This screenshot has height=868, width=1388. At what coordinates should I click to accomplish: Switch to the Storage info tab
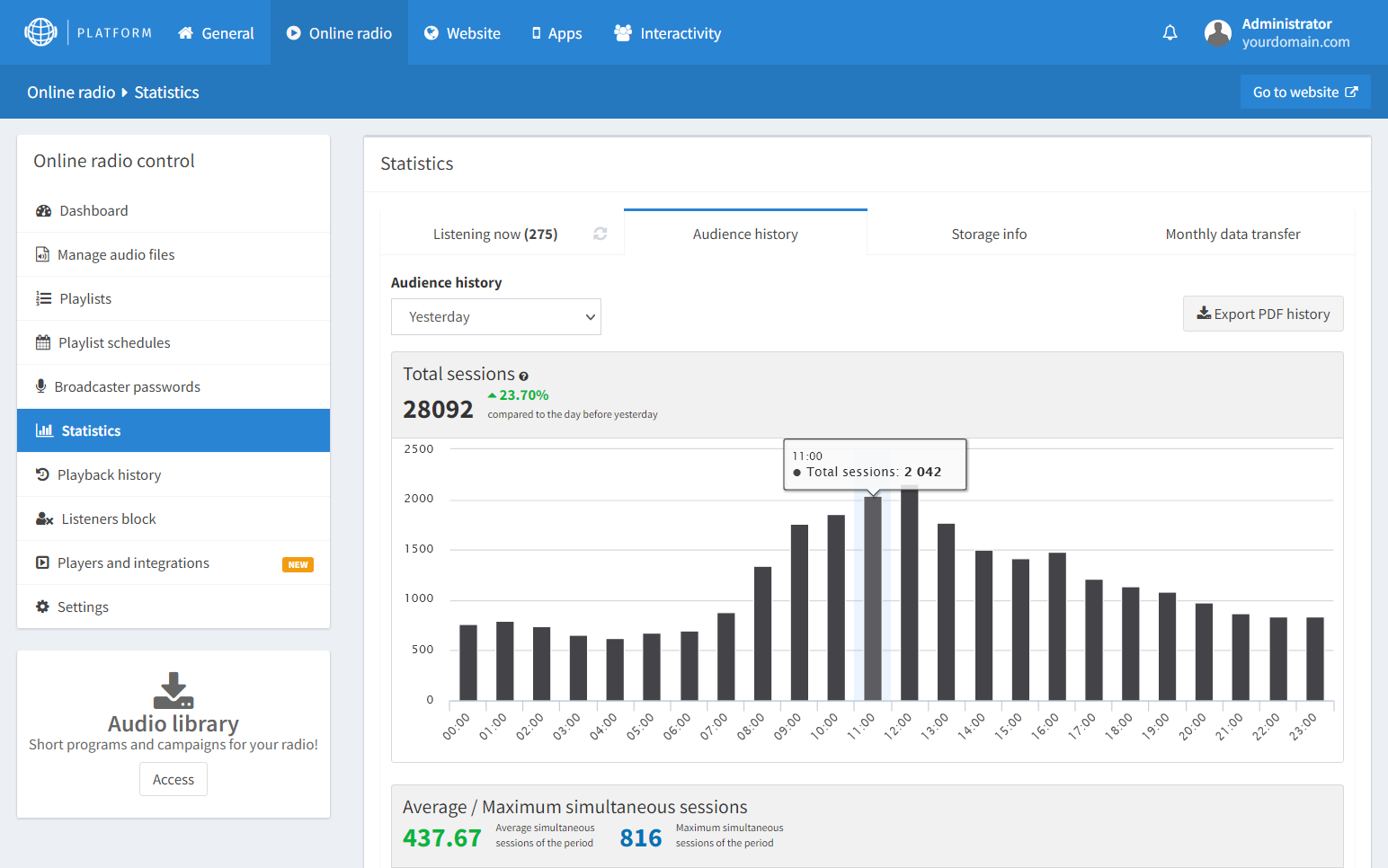(x=989, y=233)
